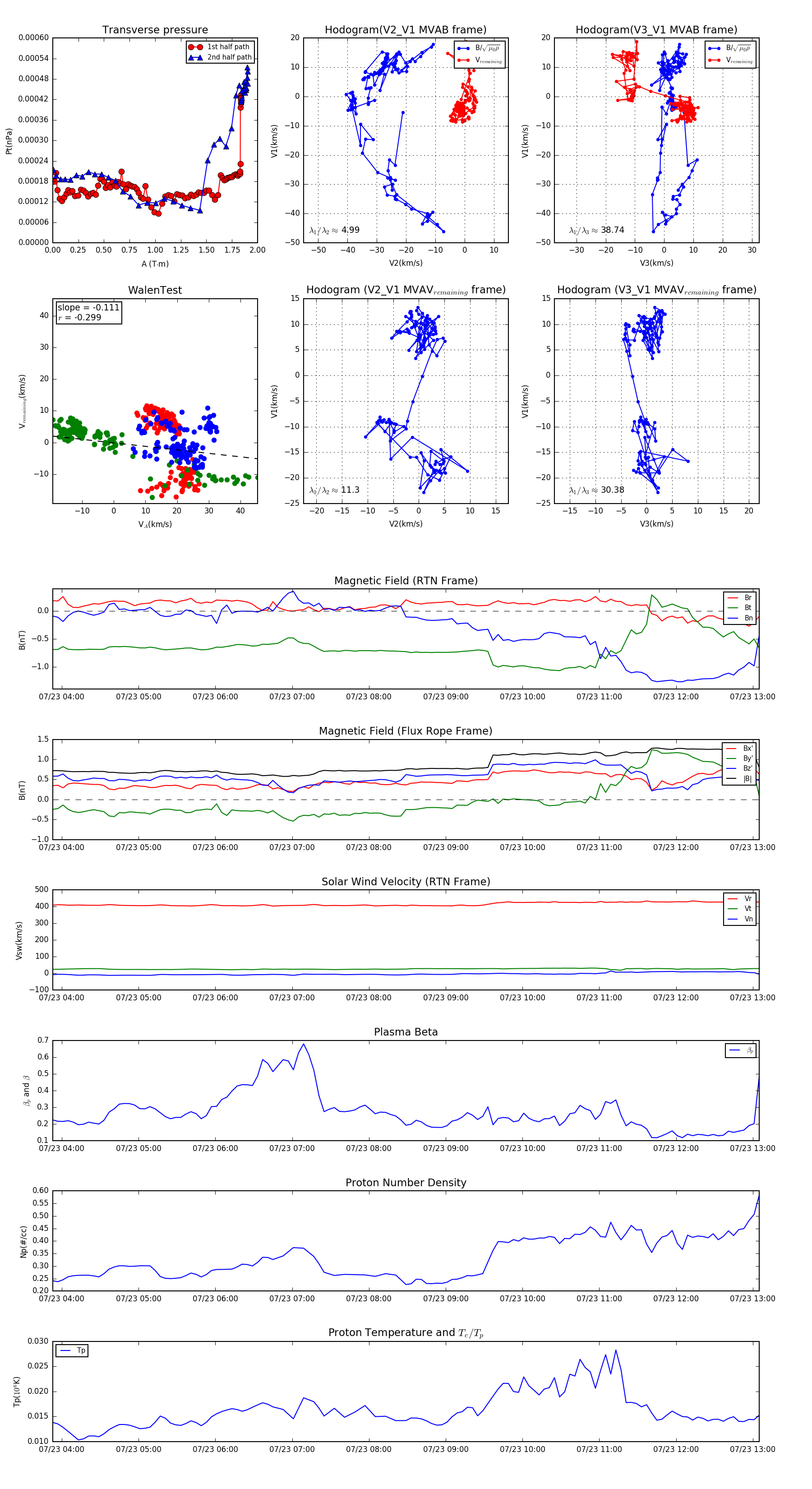This screenshot has height=1489, width=812.
Task: Click the 'Proton Temperature and Te/Tp' title
Action: point(406,1333)
